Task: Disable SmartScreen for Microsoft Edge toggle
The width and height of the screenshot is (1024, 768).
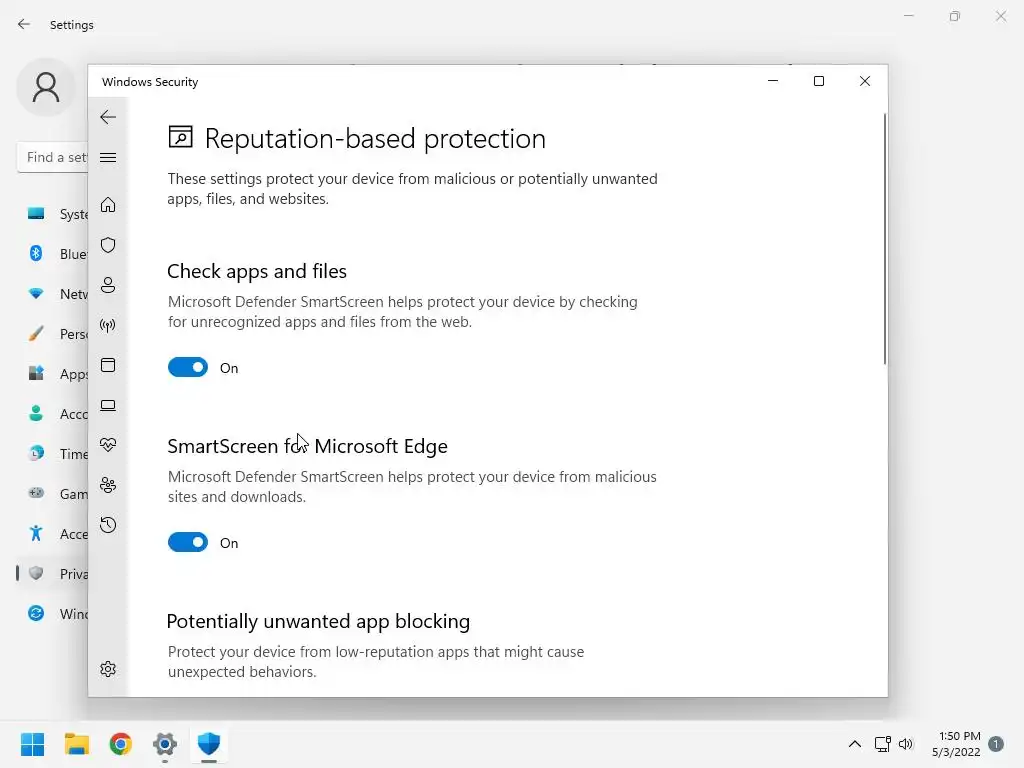Action: pyautogui.click(x=188, y=542)
